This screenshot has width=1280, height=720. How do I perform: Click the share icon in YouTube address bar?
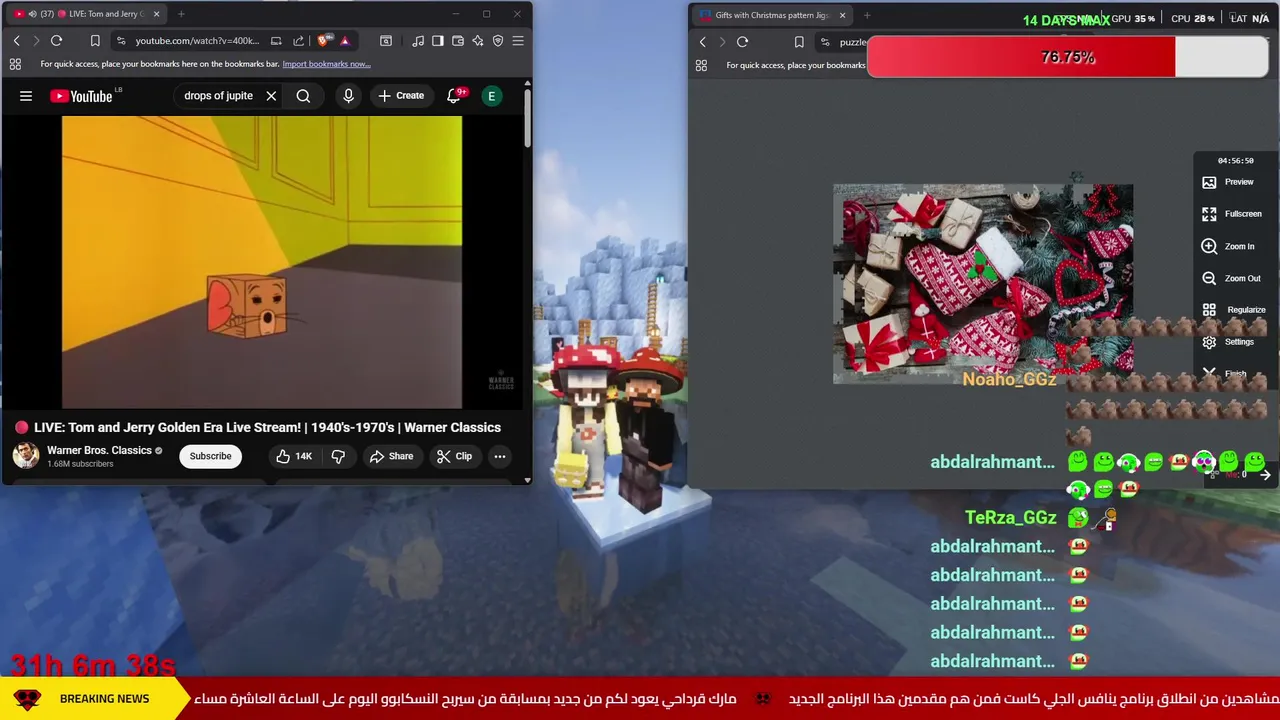(x=298, y=41)
